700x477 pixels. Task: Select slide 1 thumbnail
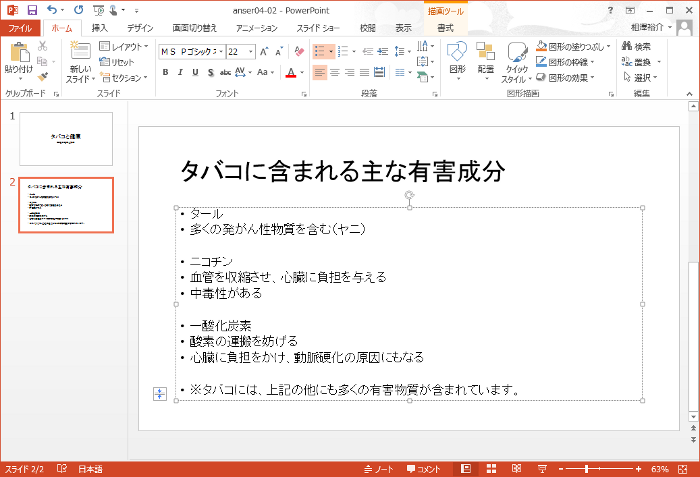(66, 139)
